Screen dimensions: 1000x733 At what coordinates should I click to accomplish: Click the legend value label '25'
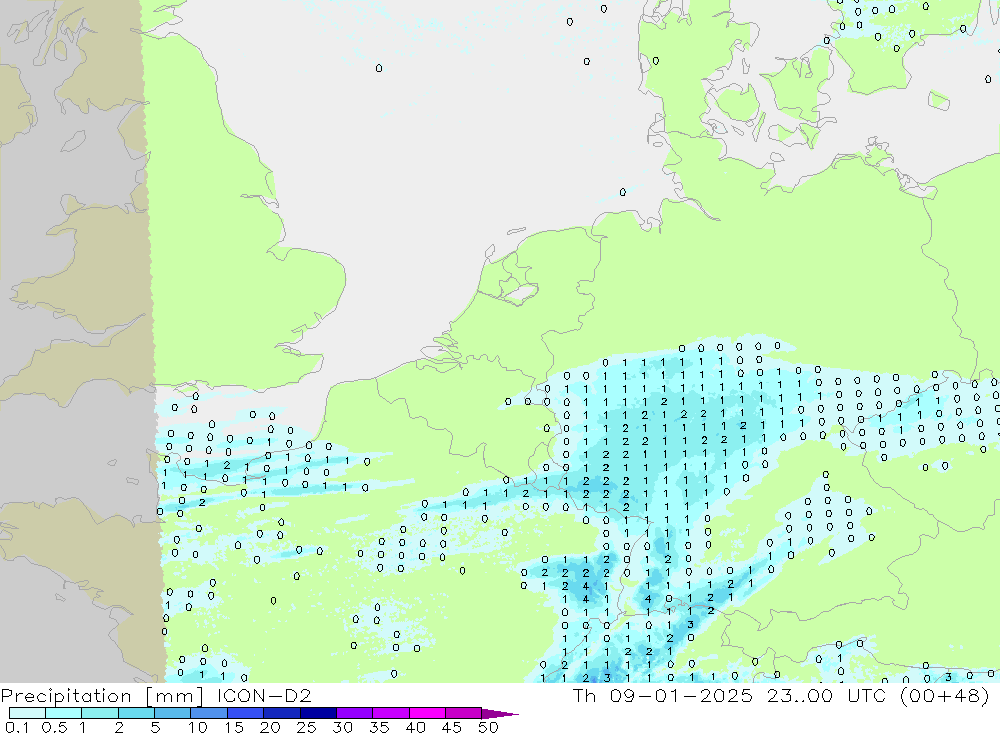click(x=306, y=727)
